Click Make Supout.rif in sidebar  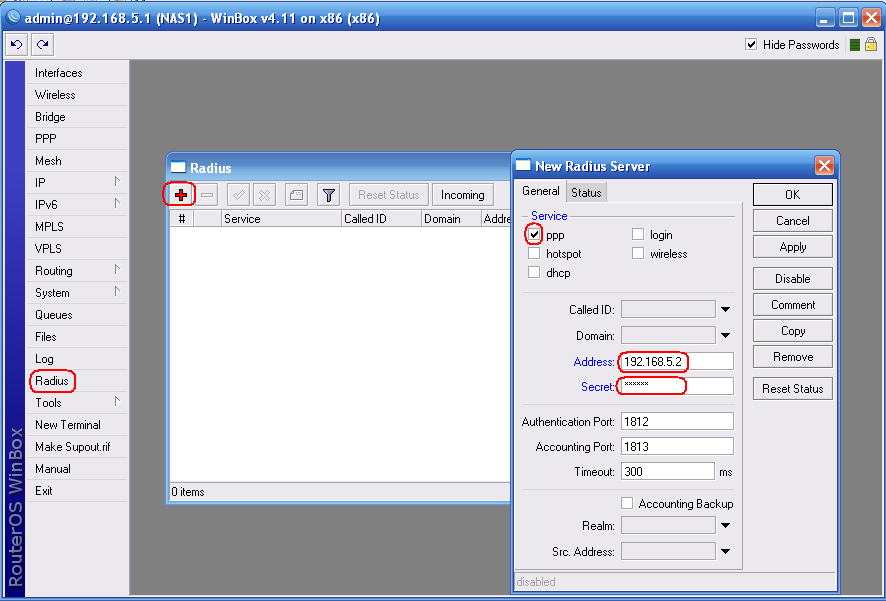[77, 447]
